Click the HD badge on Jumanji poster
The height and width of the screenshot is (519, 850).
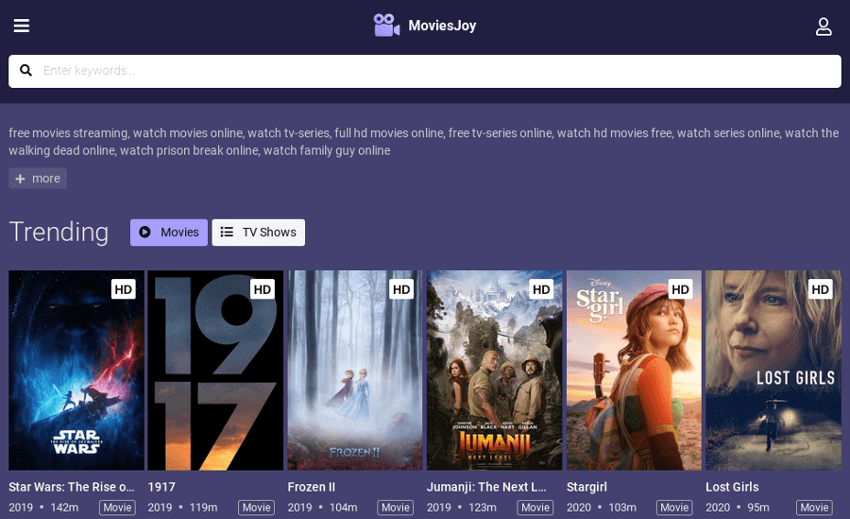(541, 290)
